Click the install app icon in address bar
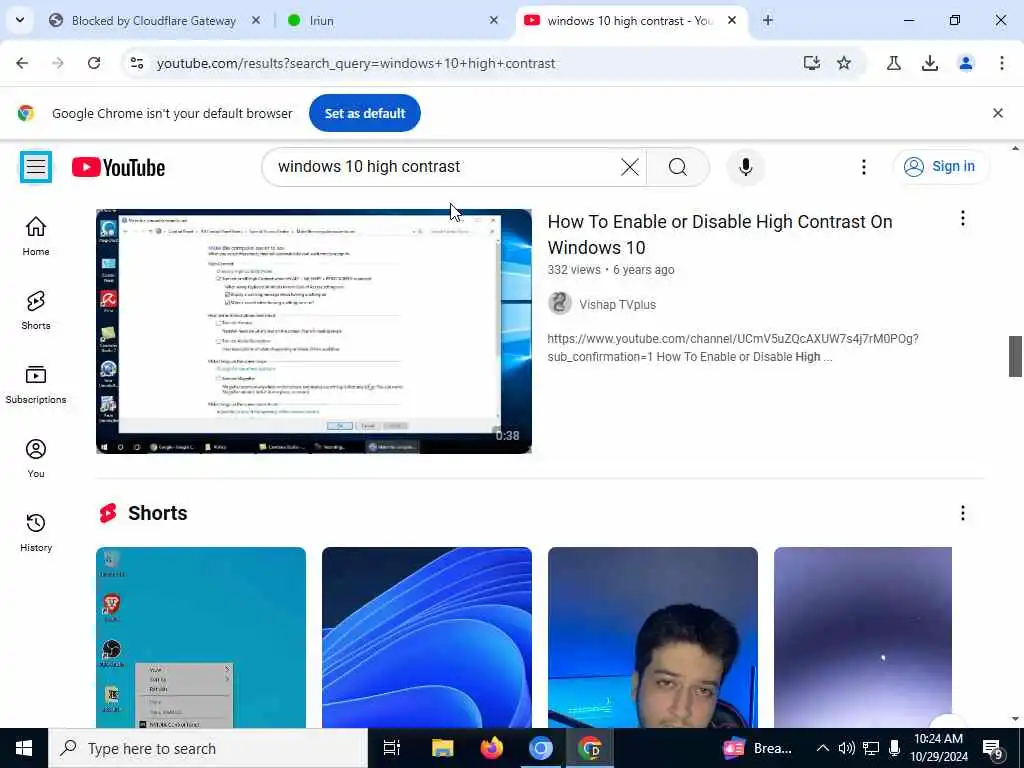 point(811,63)
